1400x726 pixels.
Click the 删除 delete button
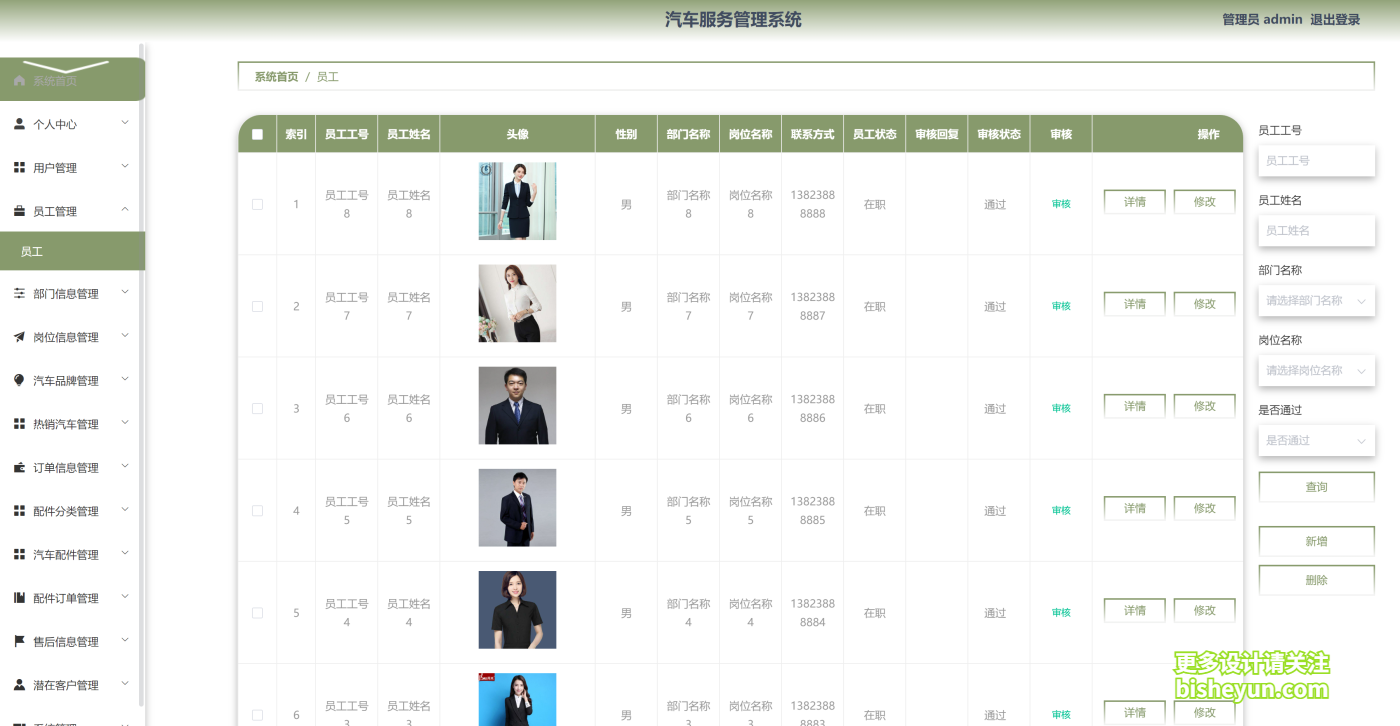click(x=1316, y=580)
